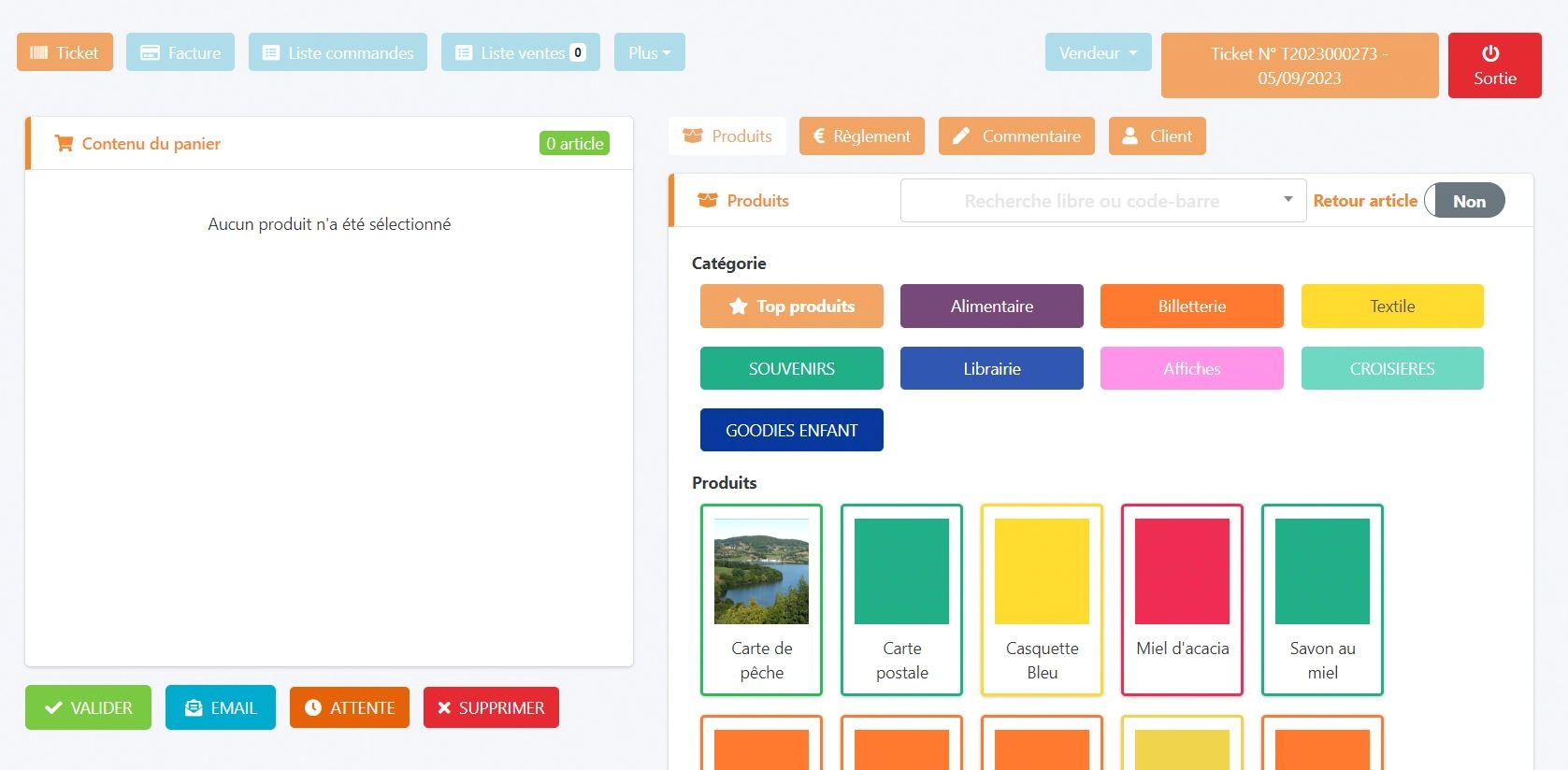
Task: Select the yellow Casquette Bleu product tile
Action: [1042, 600]
